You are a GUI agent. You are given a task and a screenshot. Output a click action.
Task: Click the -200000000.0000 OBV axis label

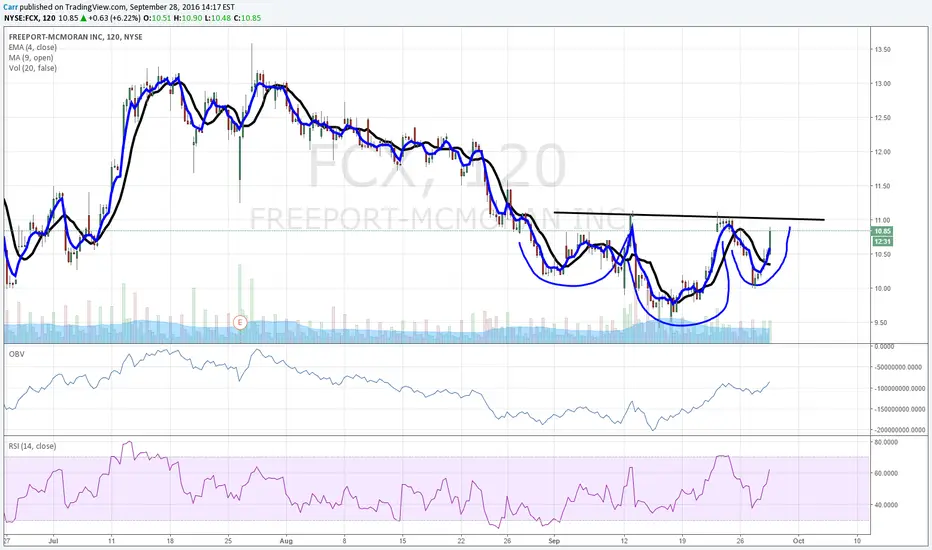point(899,429)
